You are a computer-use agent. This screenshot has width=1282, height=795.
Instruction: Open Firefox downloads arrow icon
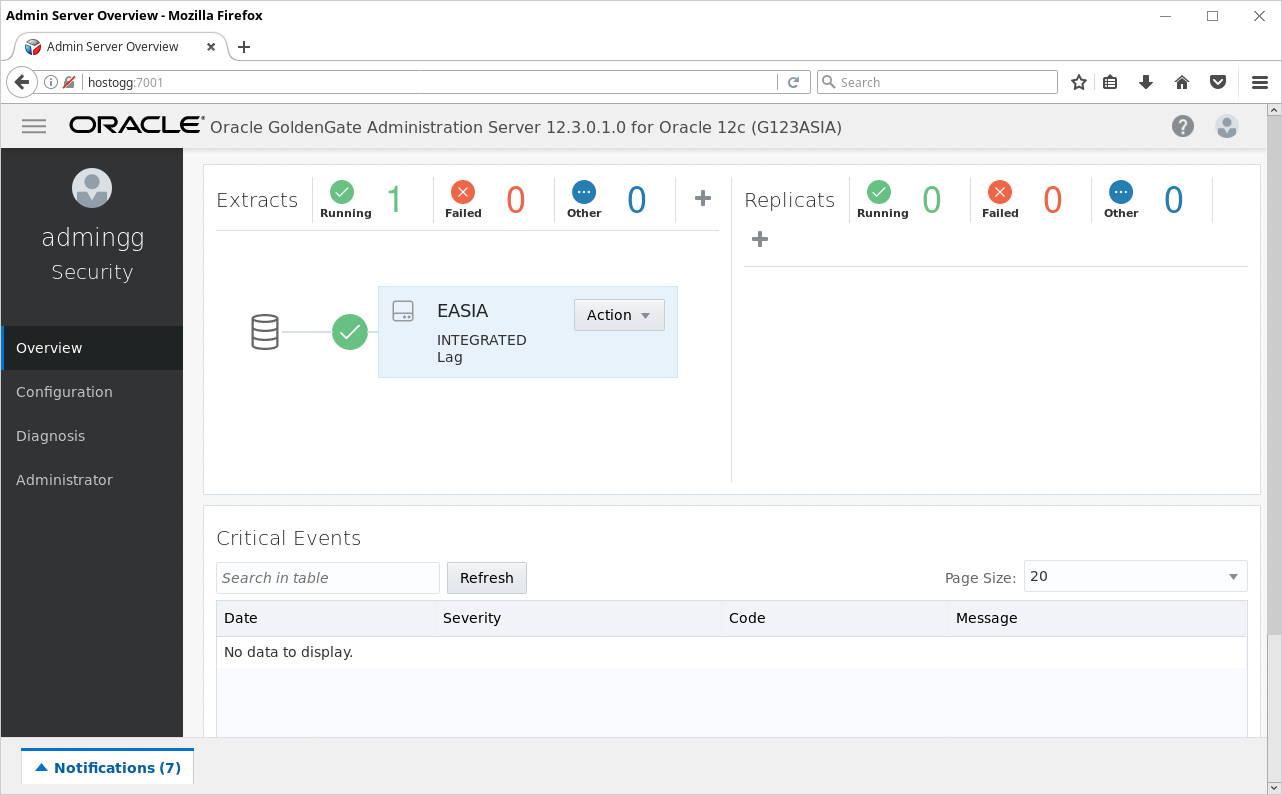pyautogui.click(x=1146, y=82)
